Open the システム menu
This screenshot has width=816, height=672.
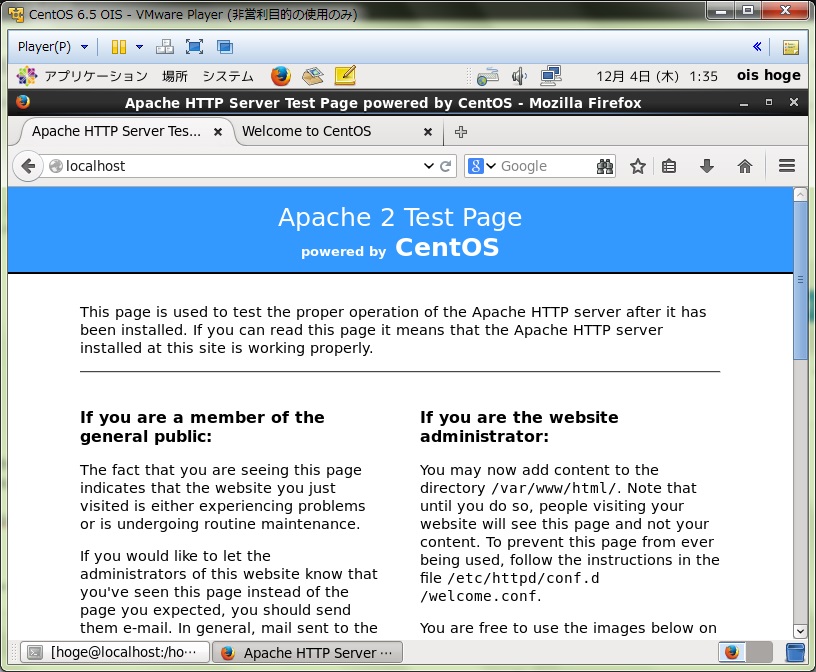click(x=228, y=76)
